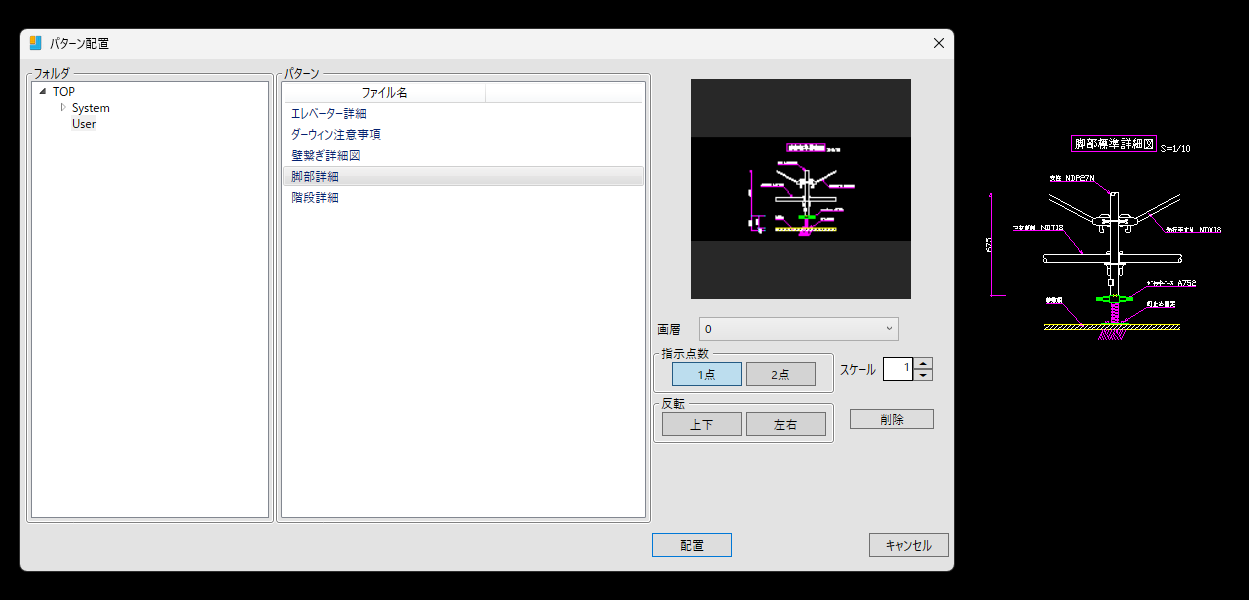Click the ファイル名 column header
The height and width of the screenshot is (600, 1249).
pos(384,93)
